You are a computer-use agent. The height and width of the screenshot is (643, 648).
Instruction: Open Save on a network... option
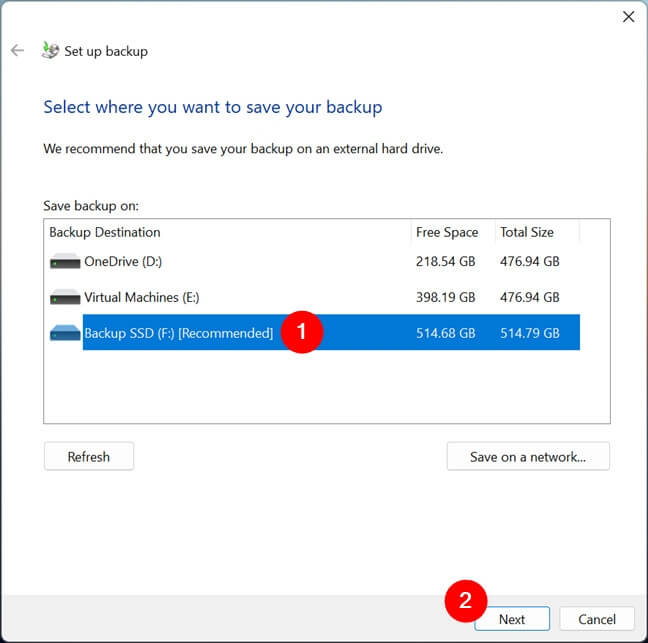pyautogui.click(x=527, y=457)
